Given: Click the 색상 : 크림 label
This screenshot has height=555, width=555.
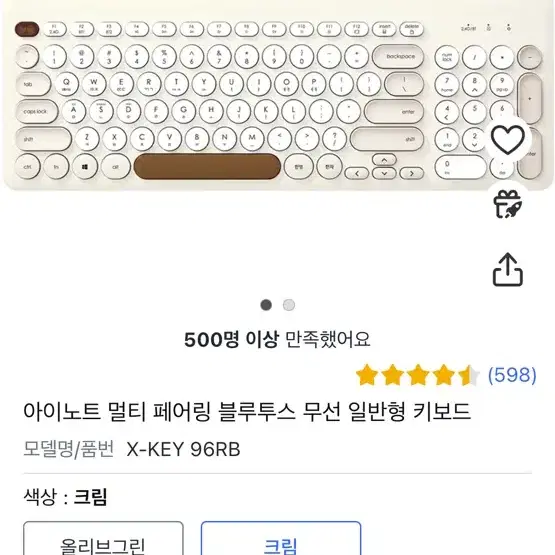Looking at the screenshot, I should (65, 497).
